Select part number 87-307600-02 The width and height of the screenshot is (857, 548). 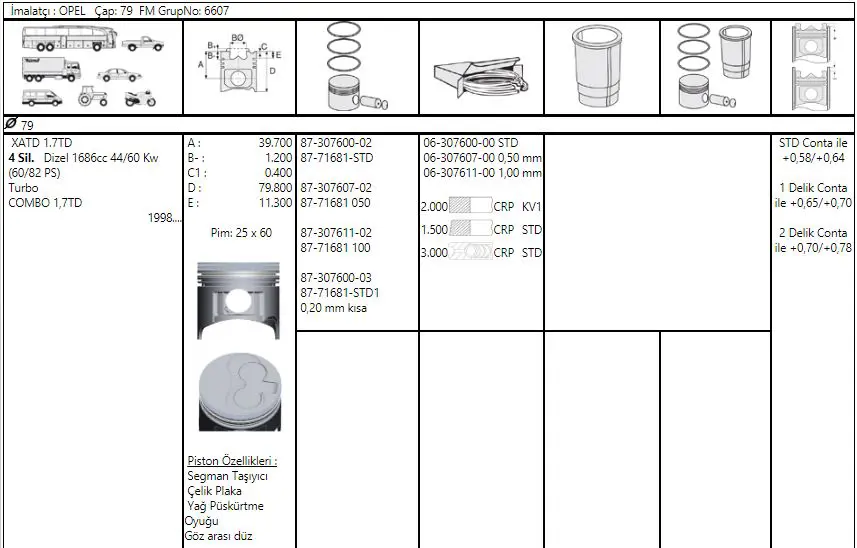336,143
